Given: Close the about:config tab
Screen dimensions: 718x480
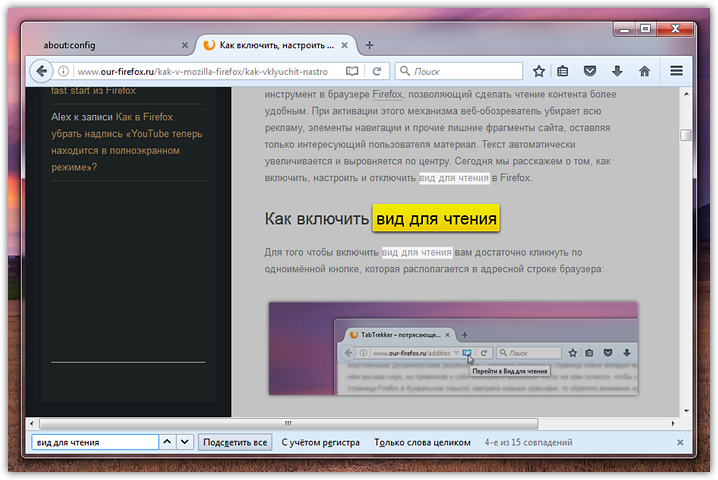Looking at the screenshot, I should tap(185, 45).
